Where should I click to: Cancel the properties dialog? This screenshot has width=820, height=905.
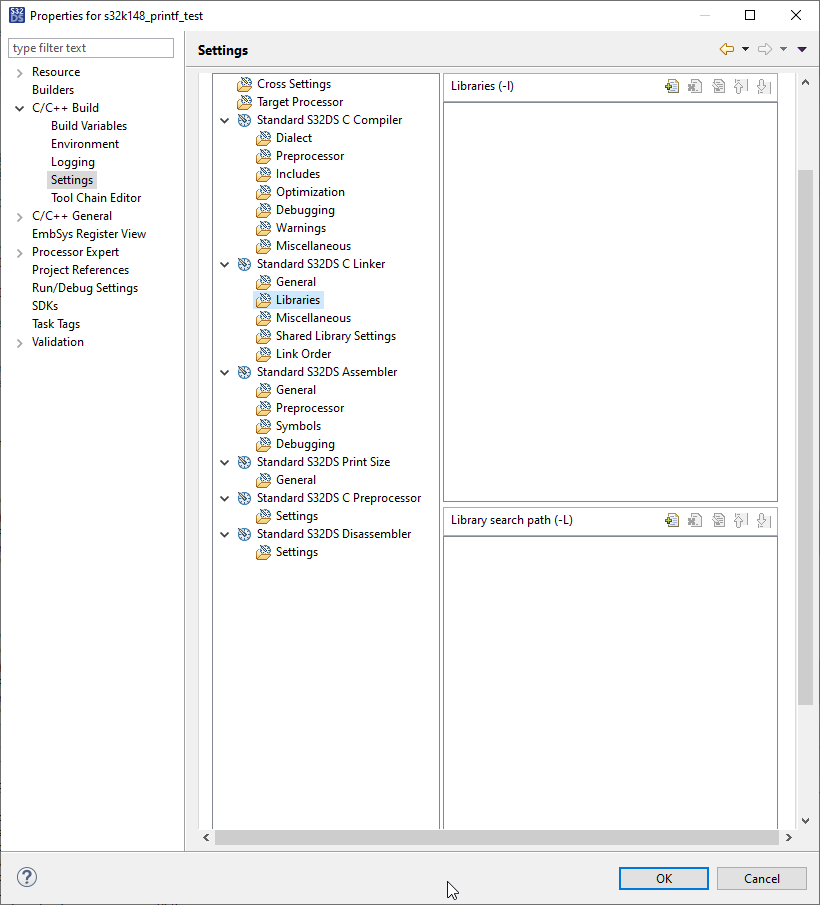coord(762,878)
